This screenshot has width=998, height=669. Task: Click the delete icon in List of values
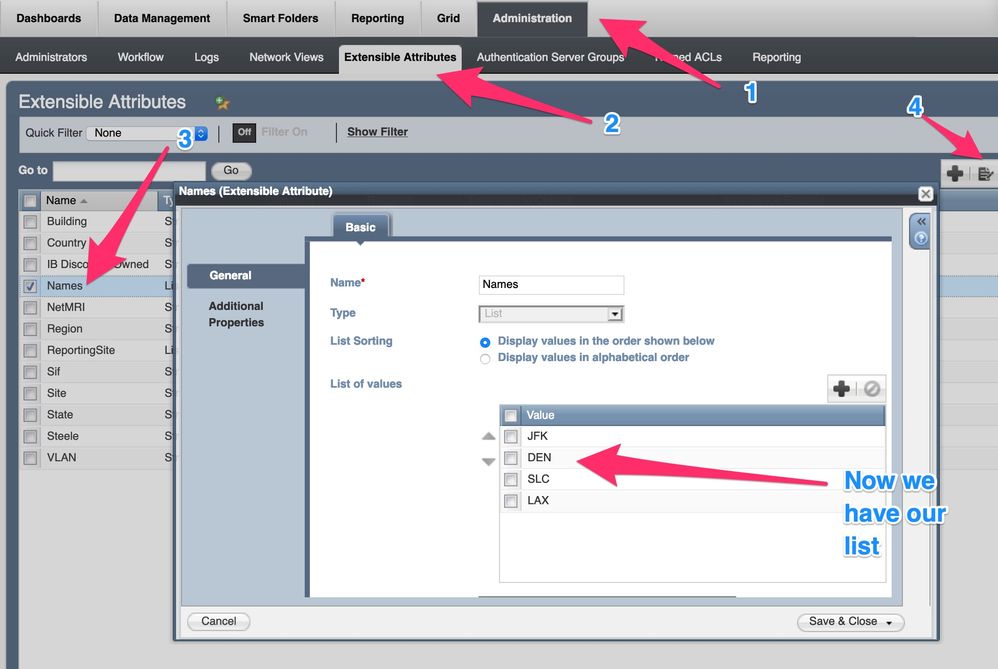coord(872,388)
